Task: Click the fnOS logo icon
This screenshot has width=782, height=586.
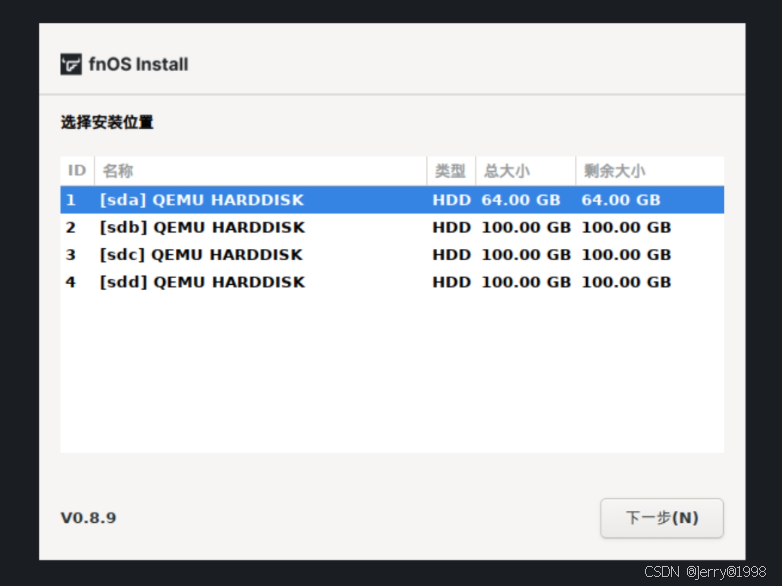Action: click(71, 64)
